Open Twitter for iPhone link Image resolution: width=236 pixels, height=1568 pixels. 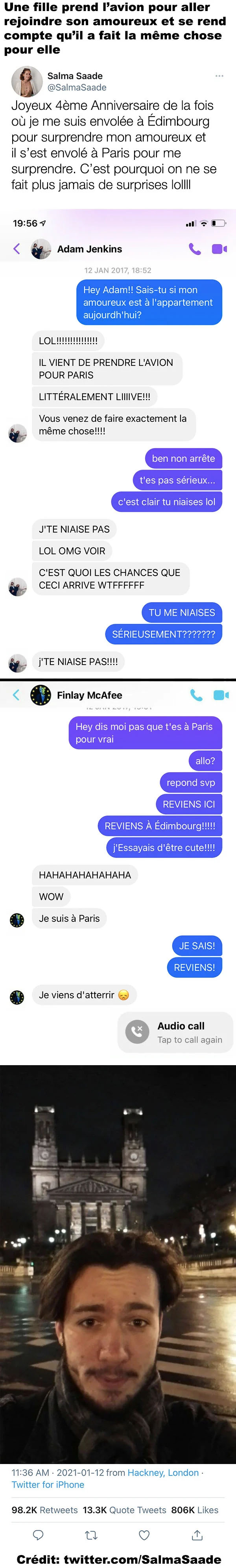click(48, 1485)
